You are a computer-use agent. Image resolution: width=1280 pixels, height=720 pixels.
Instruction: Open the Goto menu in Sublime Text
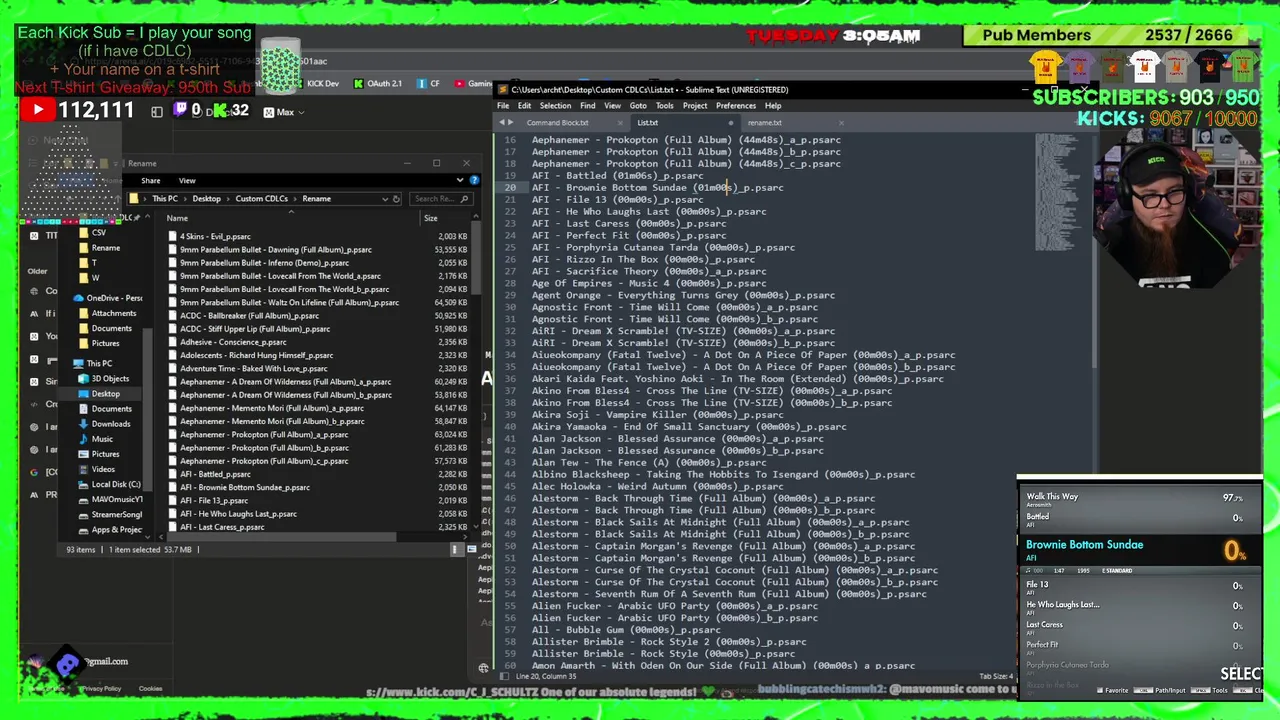click(x=638, y=106)
